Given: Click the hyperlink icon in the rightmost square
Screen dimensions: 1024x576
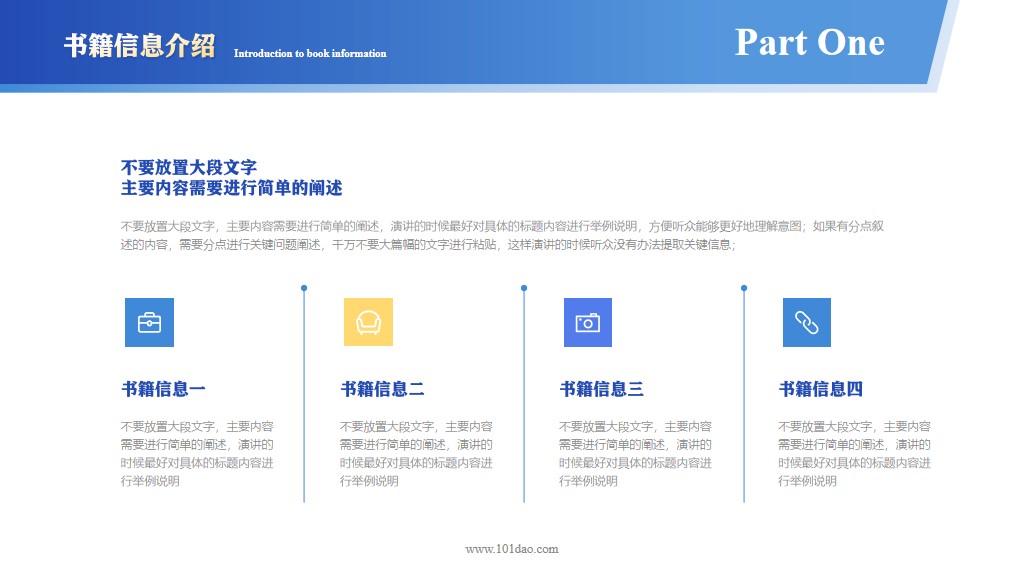Looking at the screenshot, I should [806, 322].
